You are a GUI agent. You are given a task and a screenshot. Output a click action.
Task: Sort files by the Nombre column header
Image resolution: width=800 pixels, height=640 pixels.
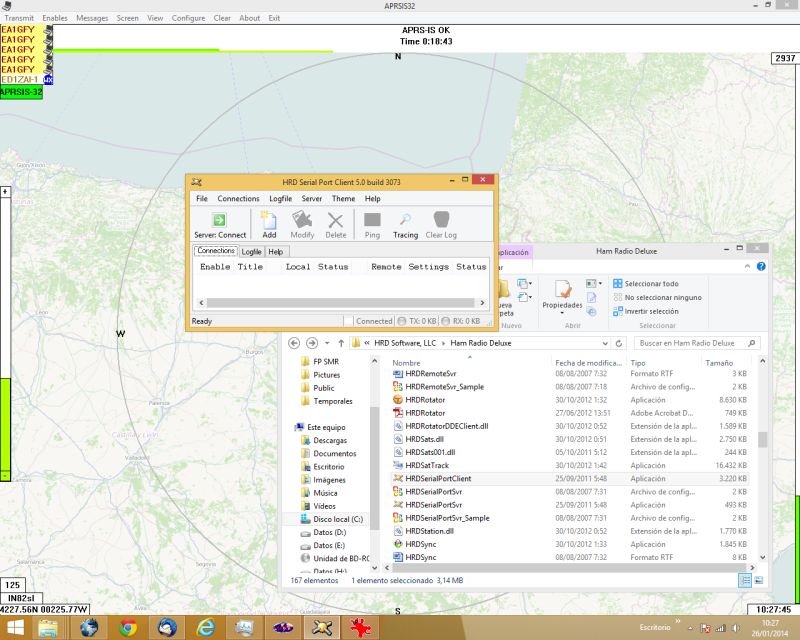(406, 363)
